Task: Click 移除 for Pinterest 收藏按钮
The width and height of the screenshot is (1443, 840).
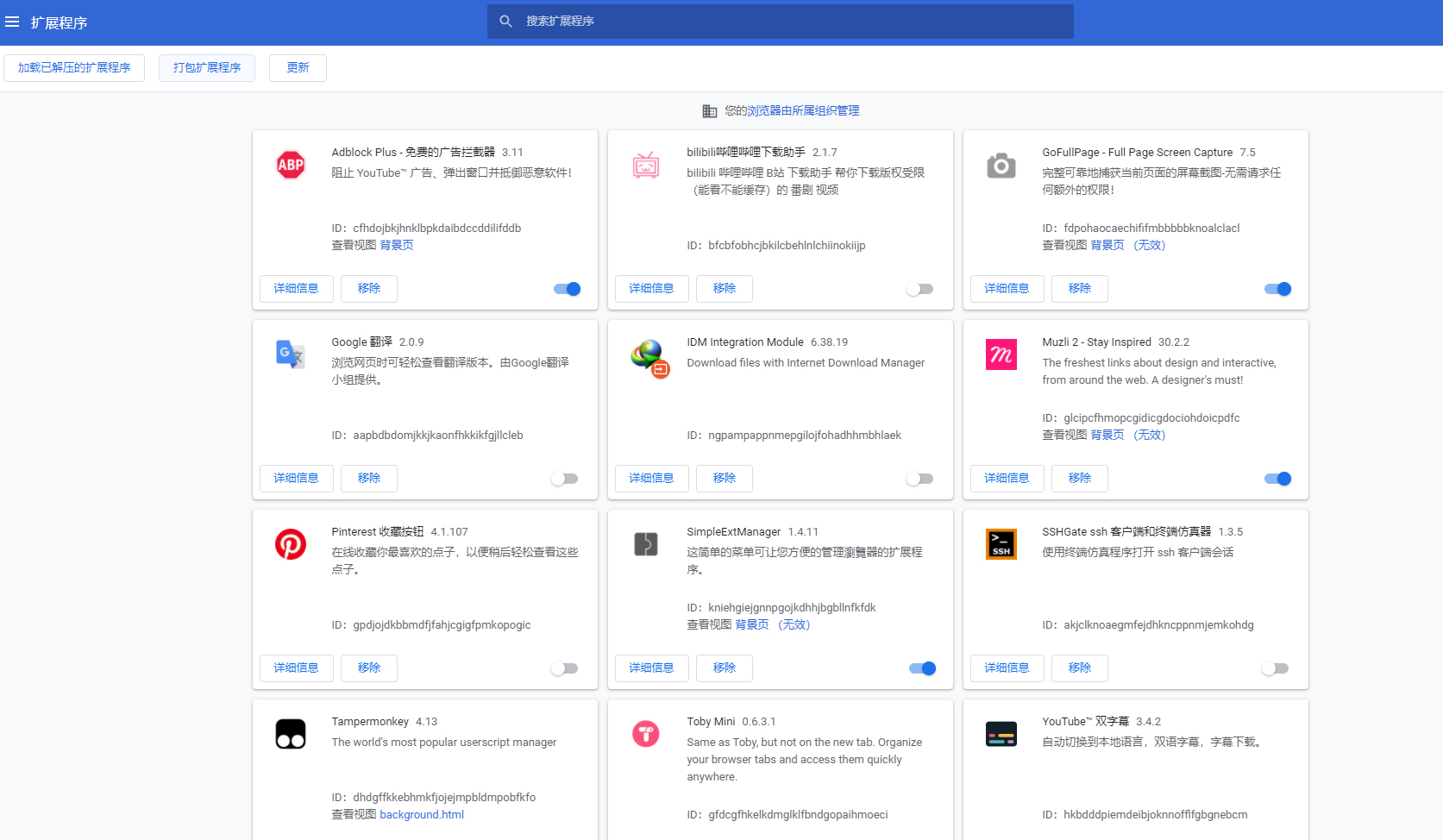Action: coord(369,668)
